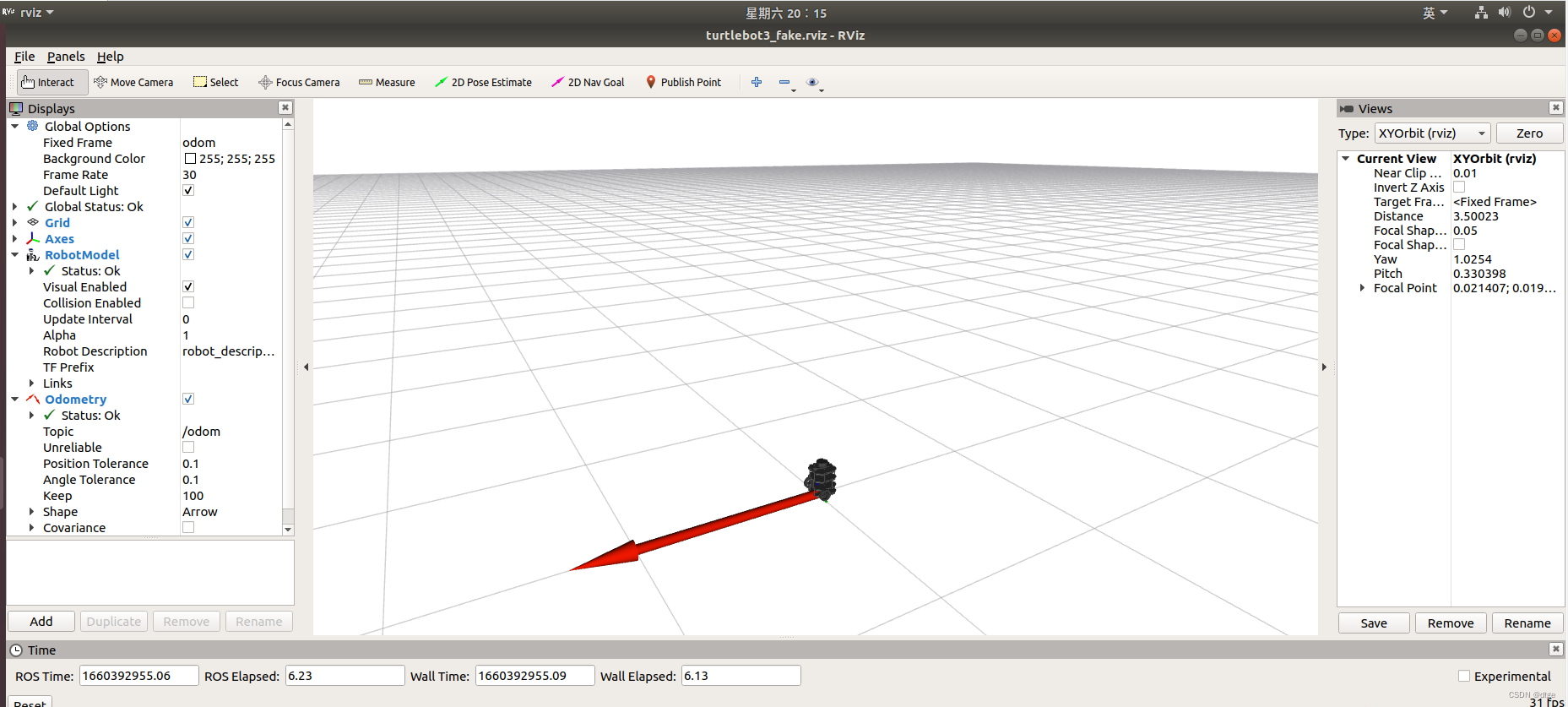This screenshot has height=707, width=1568.
Task: Collapse the Current View tree
Action: tap(1346, 158)
